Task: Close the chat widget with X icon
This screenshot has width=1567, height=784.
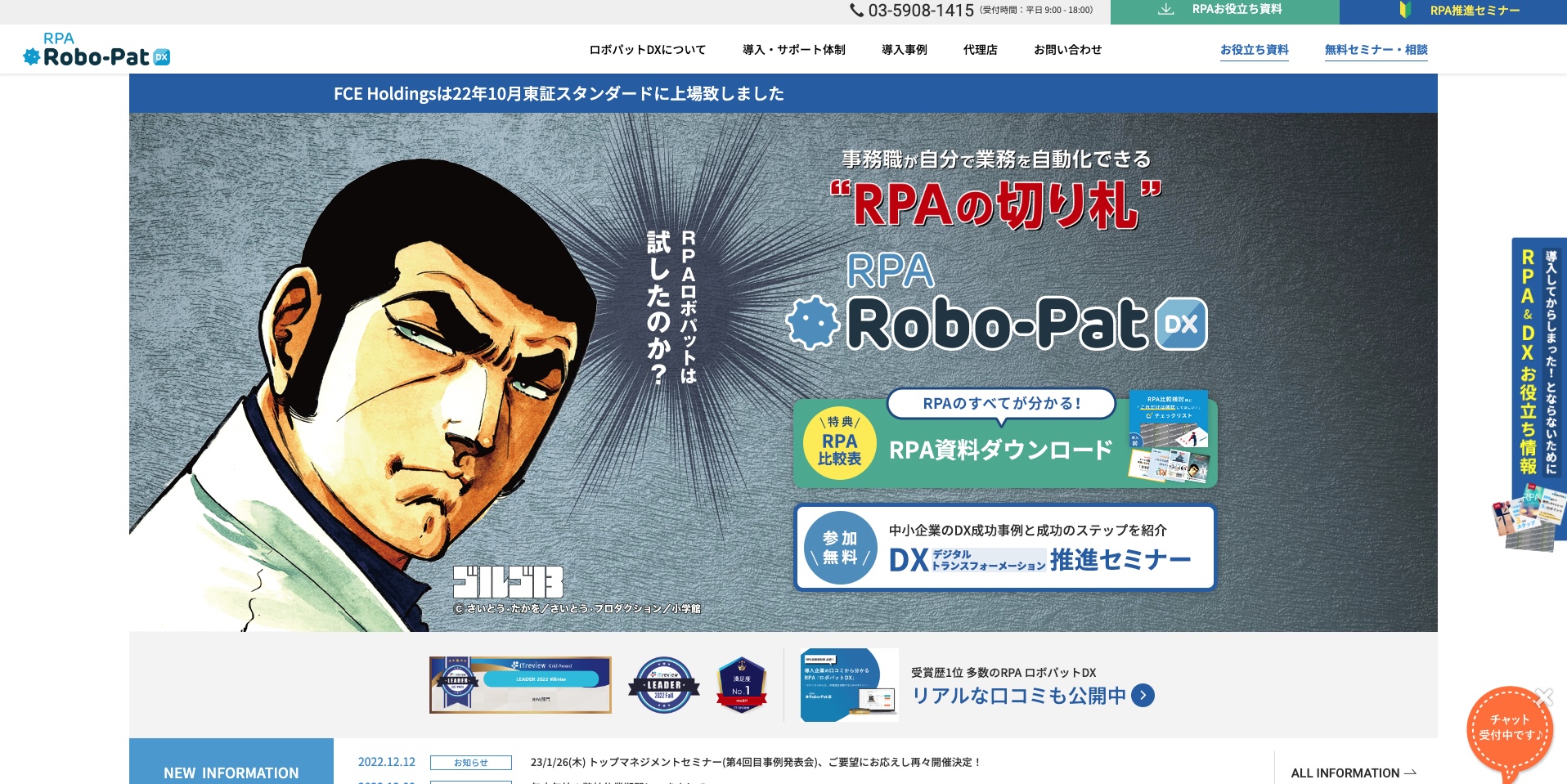Action: 1543,697
